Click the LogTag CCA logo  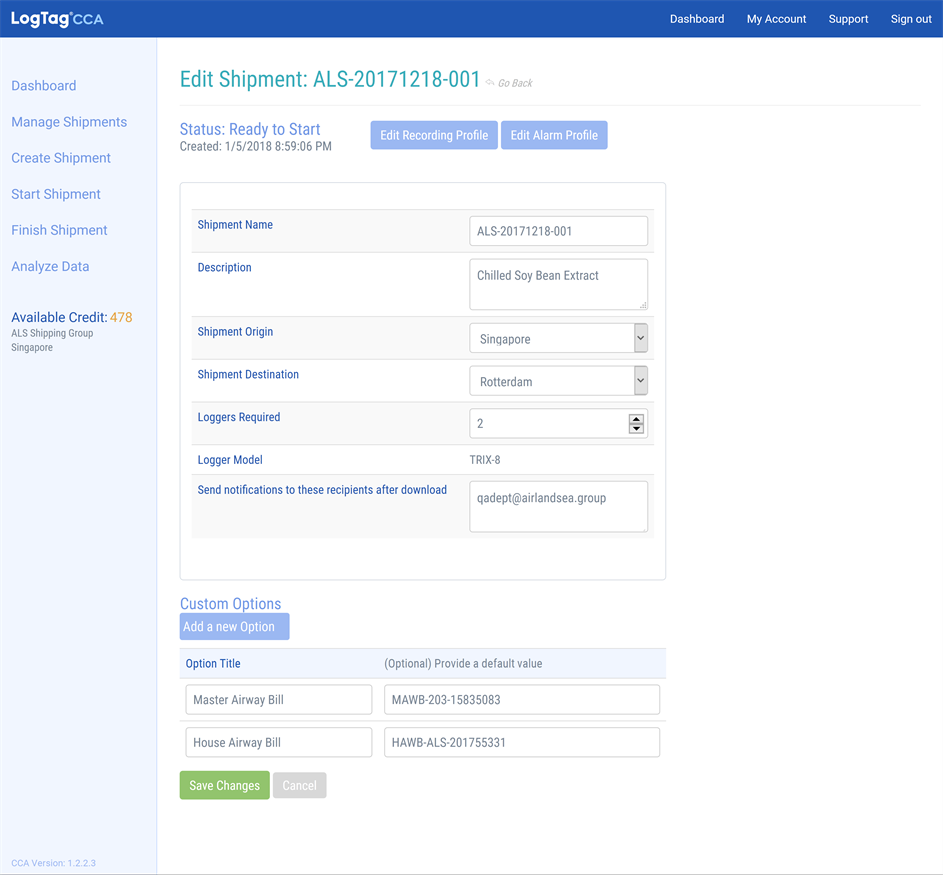[57, 19]
